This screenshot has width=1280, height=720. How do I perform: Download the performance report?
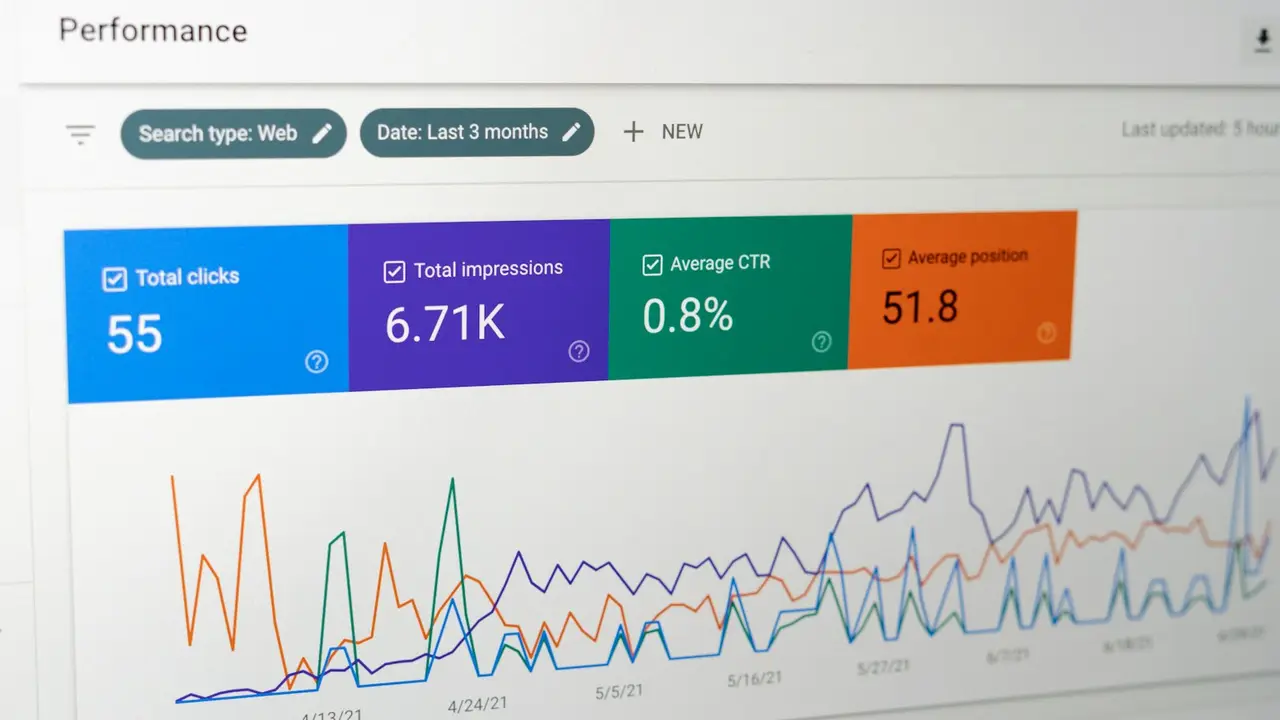[x=1260, y=41]
